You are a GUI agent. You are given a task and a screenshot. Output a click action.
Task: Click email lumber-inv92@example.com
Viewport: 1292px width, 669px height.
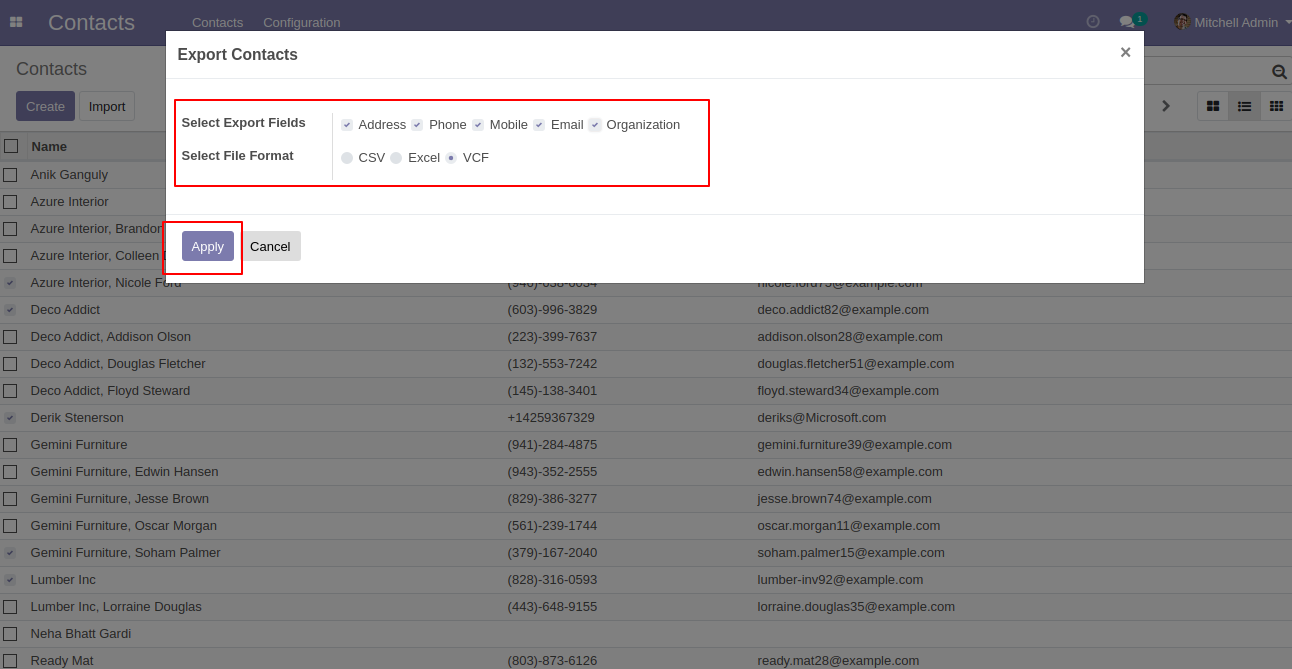point(839,580)
